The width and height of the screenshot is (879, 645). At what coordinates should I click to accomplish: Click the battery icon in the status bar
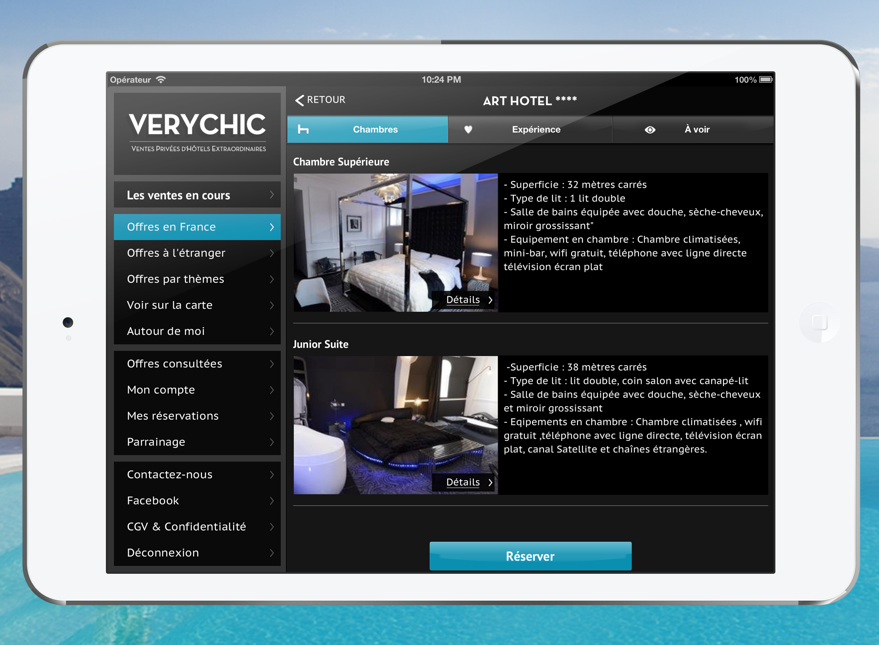[766, 80]
